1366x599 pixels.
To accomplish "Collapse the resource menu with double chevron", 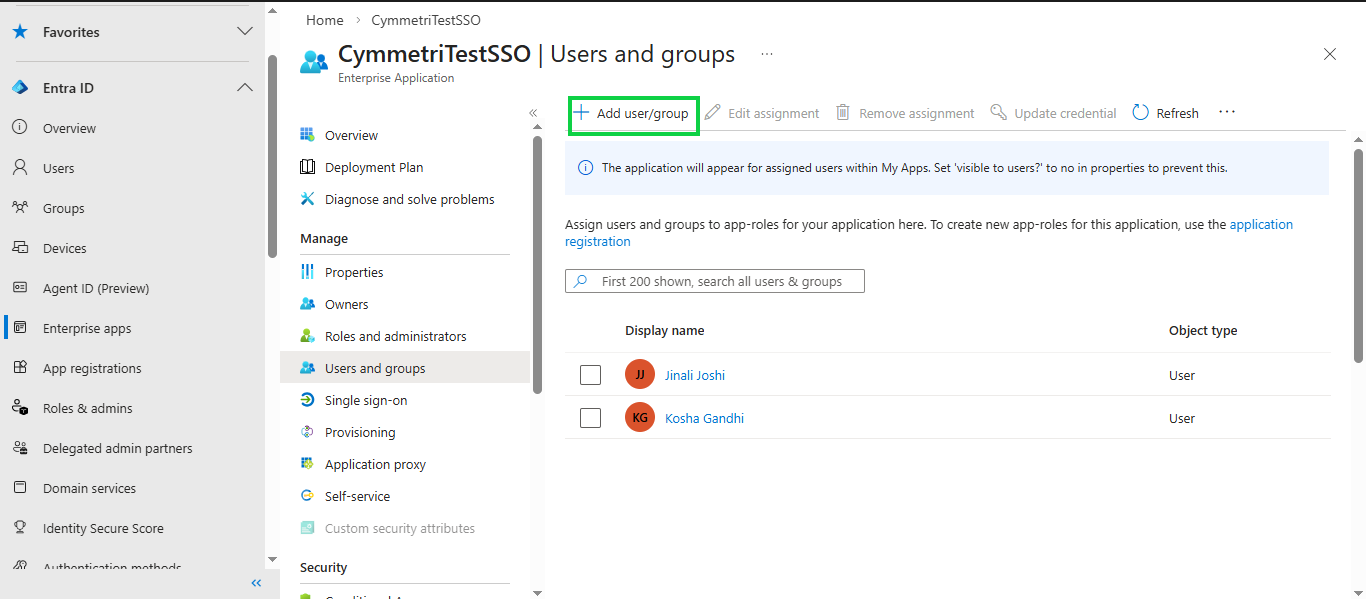I will (x=533, y=113).
